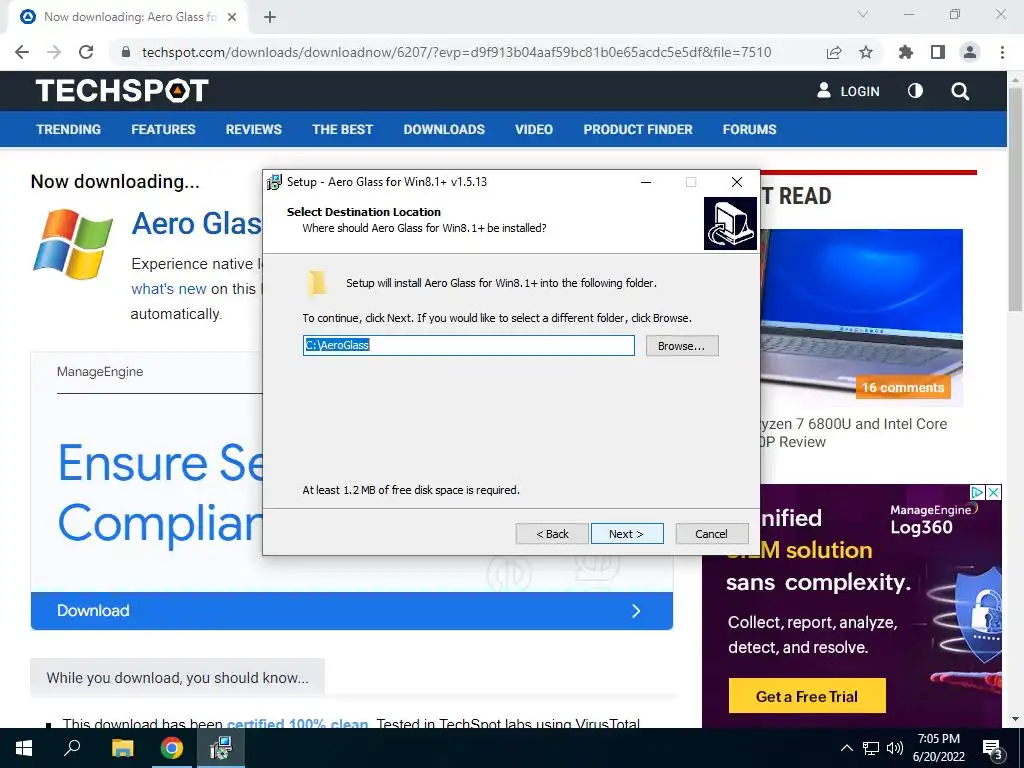Toggle the TechSpot dark mode icon

pos(915,91)
